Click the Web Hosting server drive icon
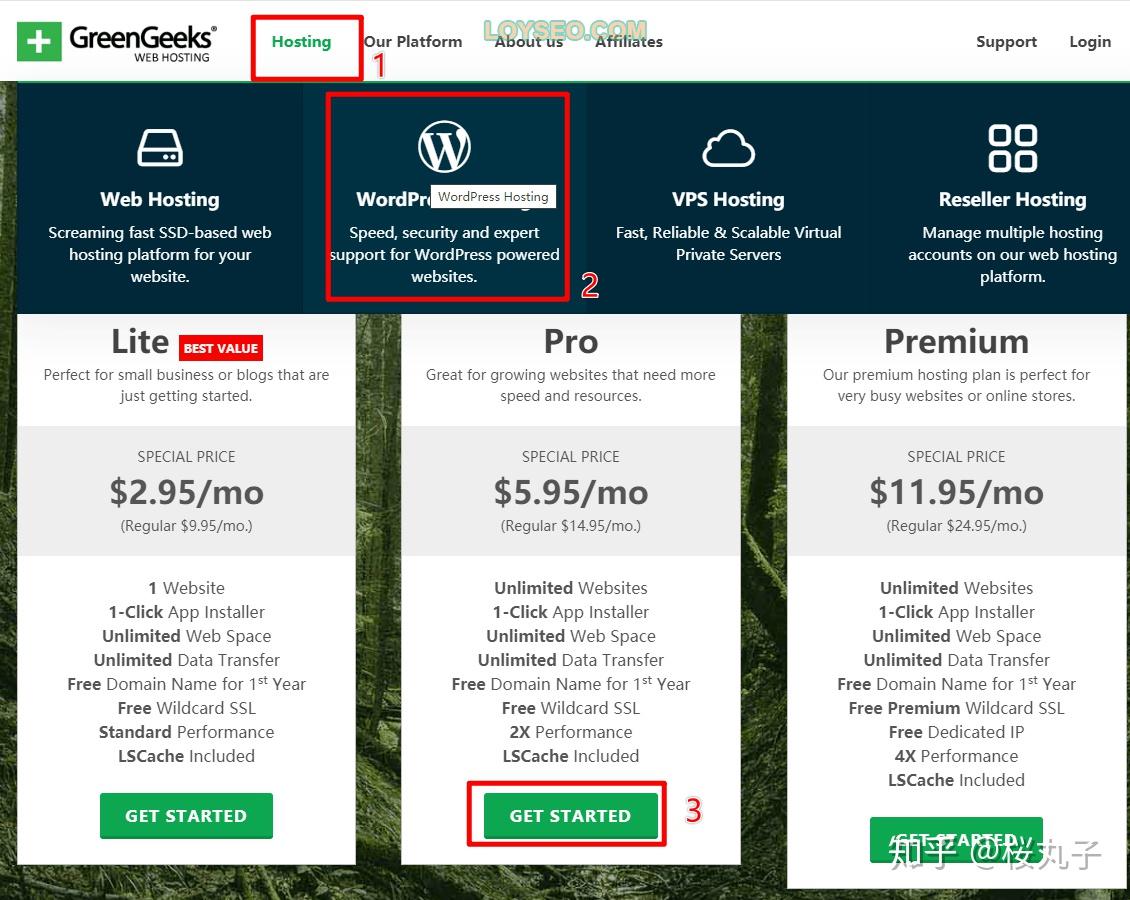This screenshot has width=1130, height=900. click(160, 147)
